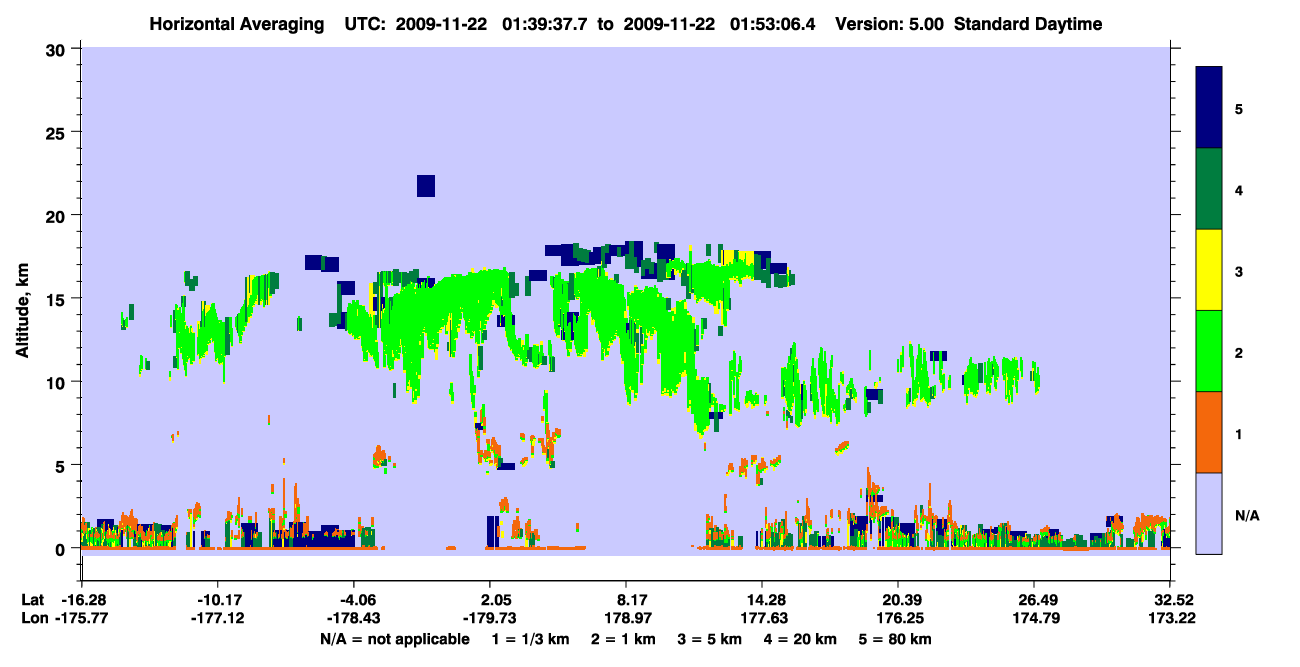The height and width of the screenshot is (667, 1300).
Task: Click longitude value '-175.77'
Action: coord(83,619)
